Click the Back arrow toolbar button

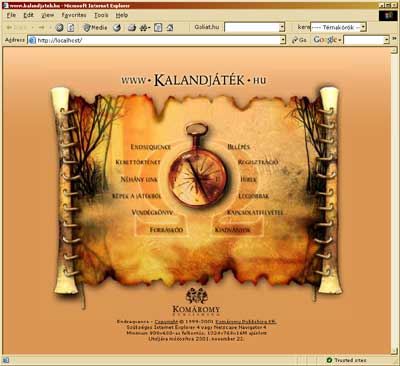click(9, 28)
